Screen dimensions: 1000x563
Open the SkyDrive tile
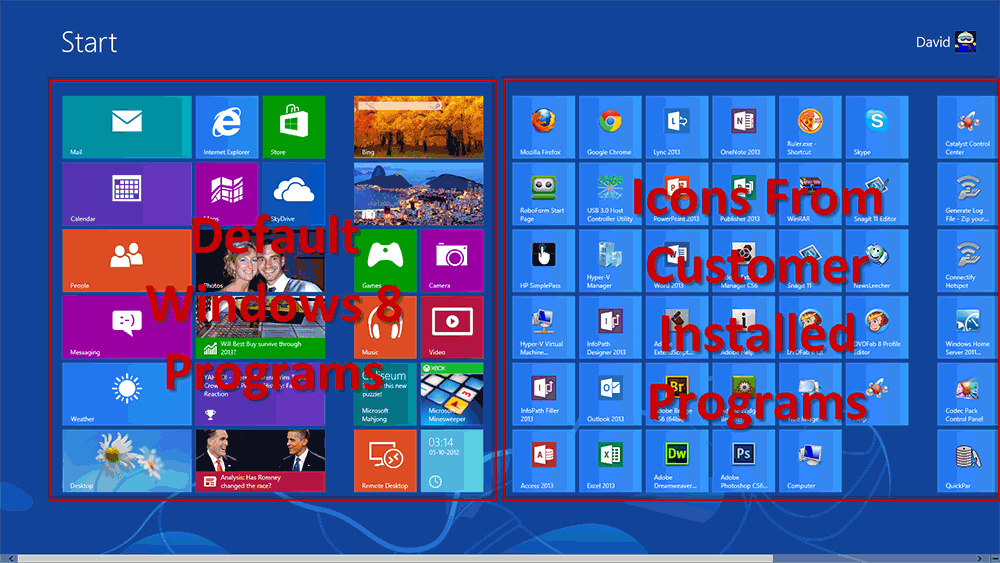[x=293, y=193]
